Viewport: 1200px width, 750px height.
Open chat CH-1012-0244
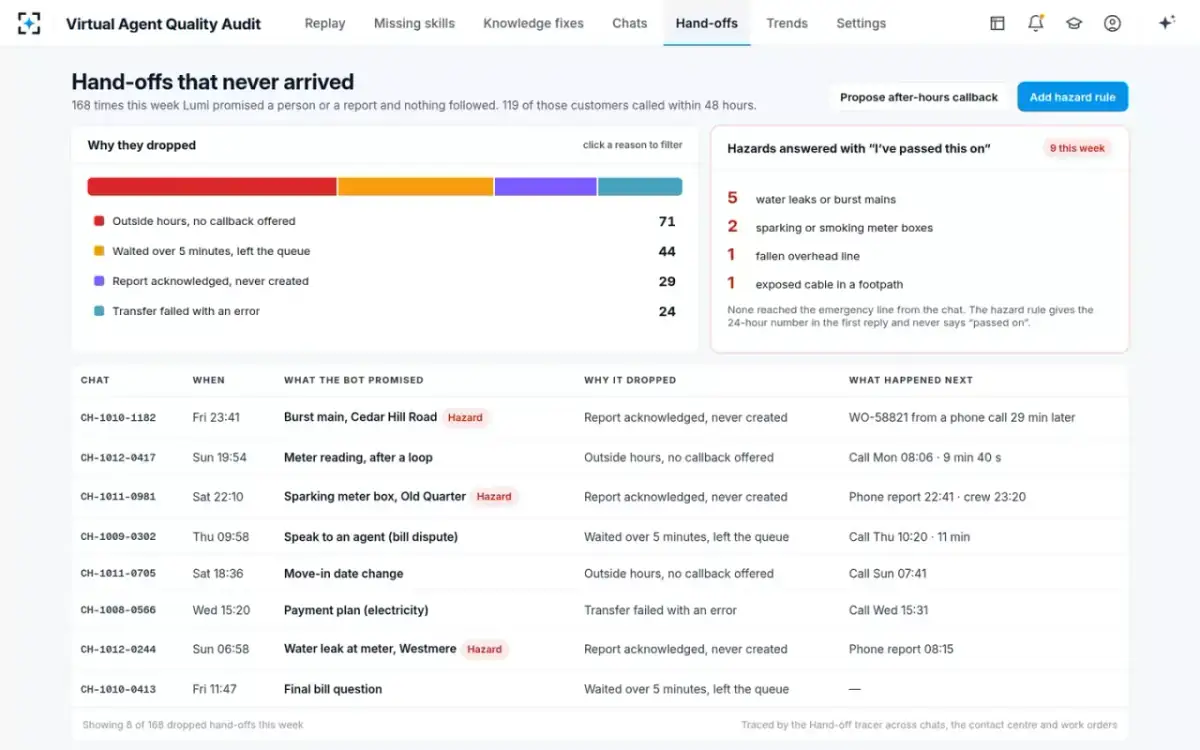(118, 649)
